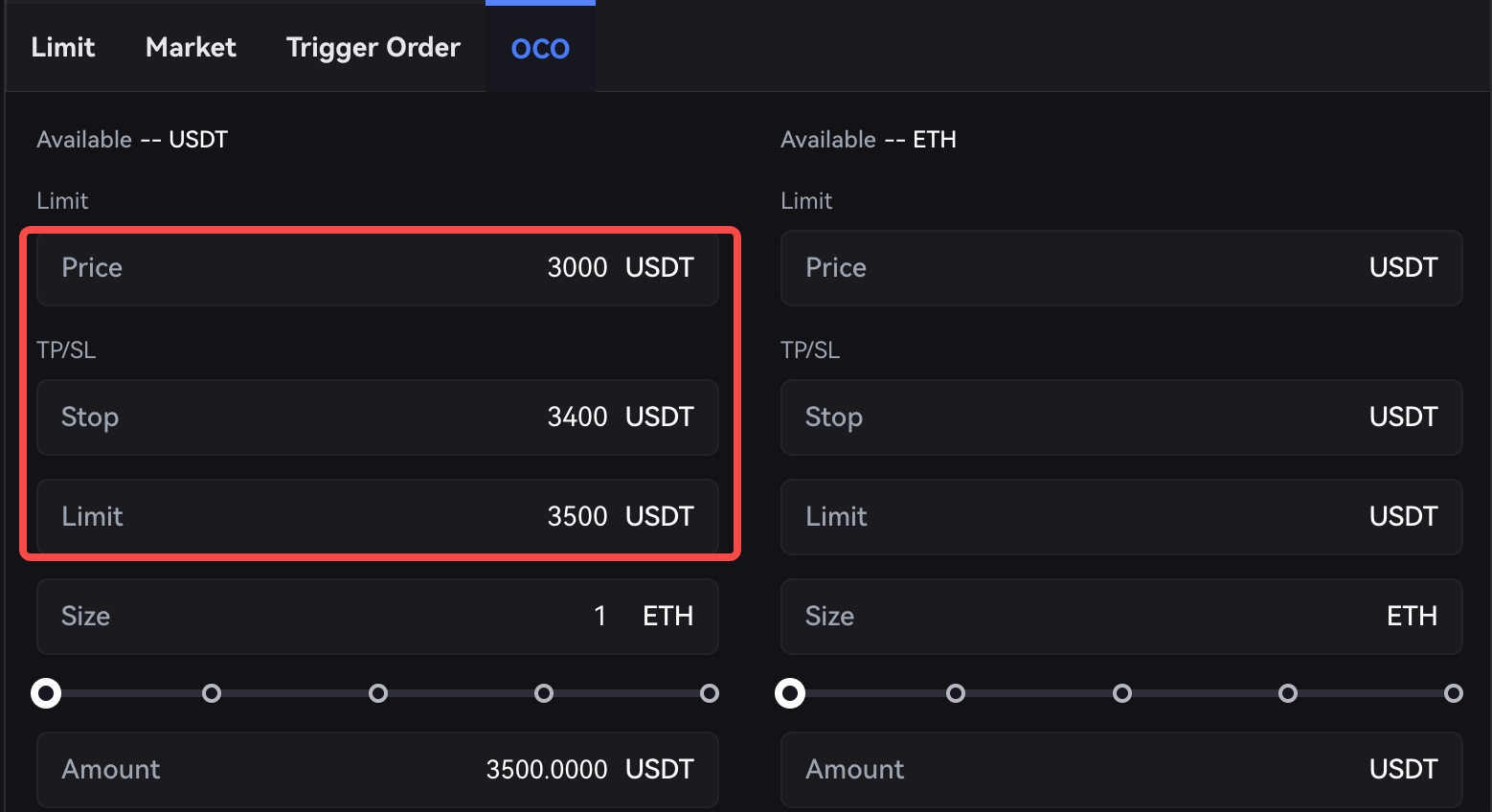The height and width of the screenshot is (812, 1492).
Task: Click the empty Amount field in ETH column
Action: (x=1121, y=770)
